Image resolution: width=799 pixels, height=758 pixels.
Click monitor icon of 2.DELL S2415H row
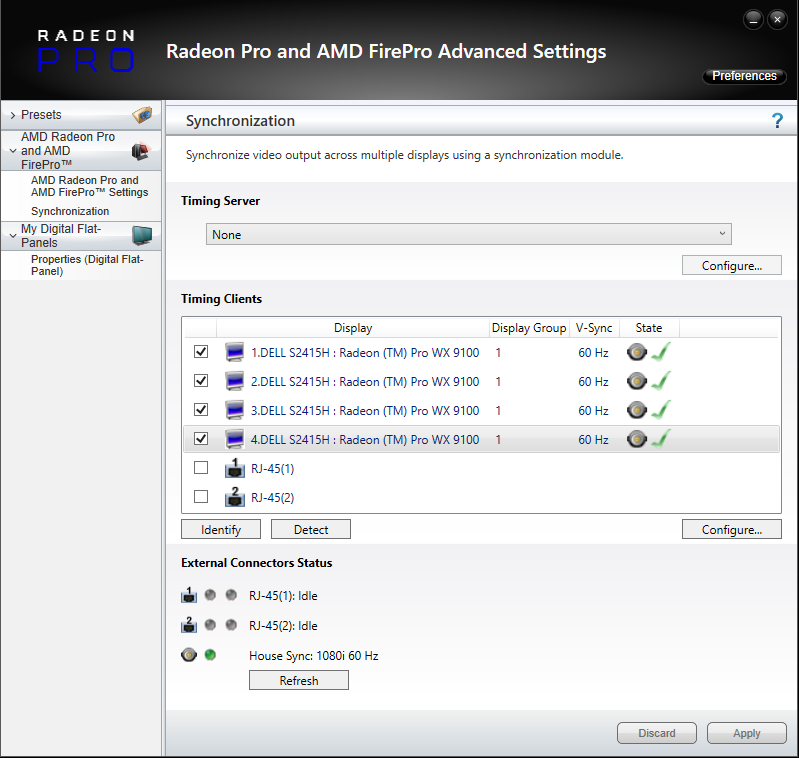tap(235, 382)
